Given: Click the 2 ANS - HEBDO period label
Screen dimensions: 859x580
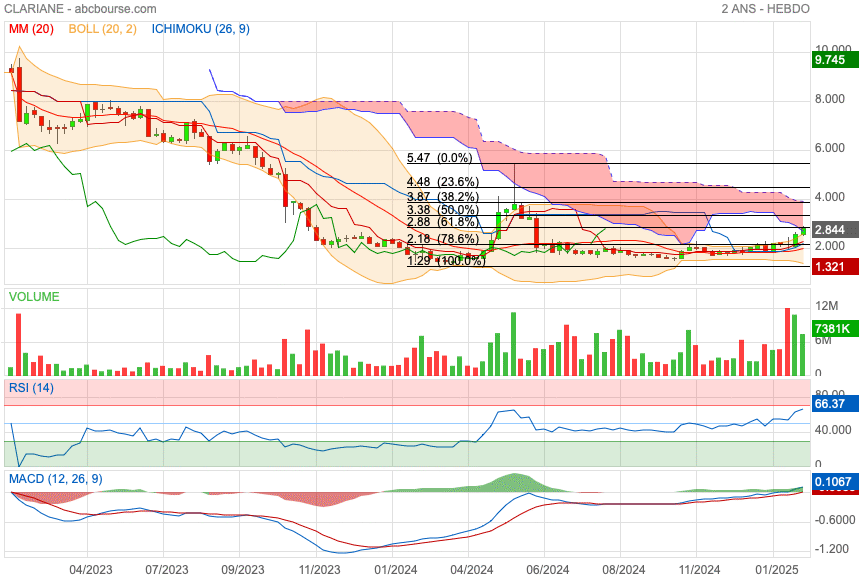Looking at the screenshot, I should coord(765,9).
